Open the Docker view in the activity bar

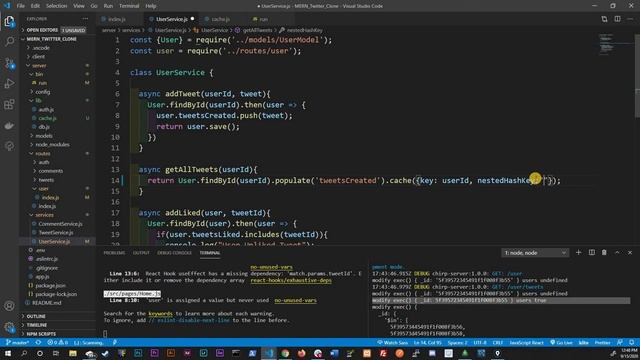pos(9,126)
